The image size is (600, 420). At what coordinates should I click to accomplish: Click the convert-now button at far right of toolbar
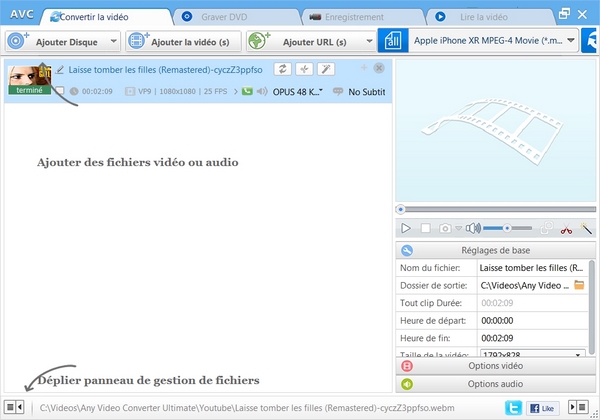click(x=590, y=41)
